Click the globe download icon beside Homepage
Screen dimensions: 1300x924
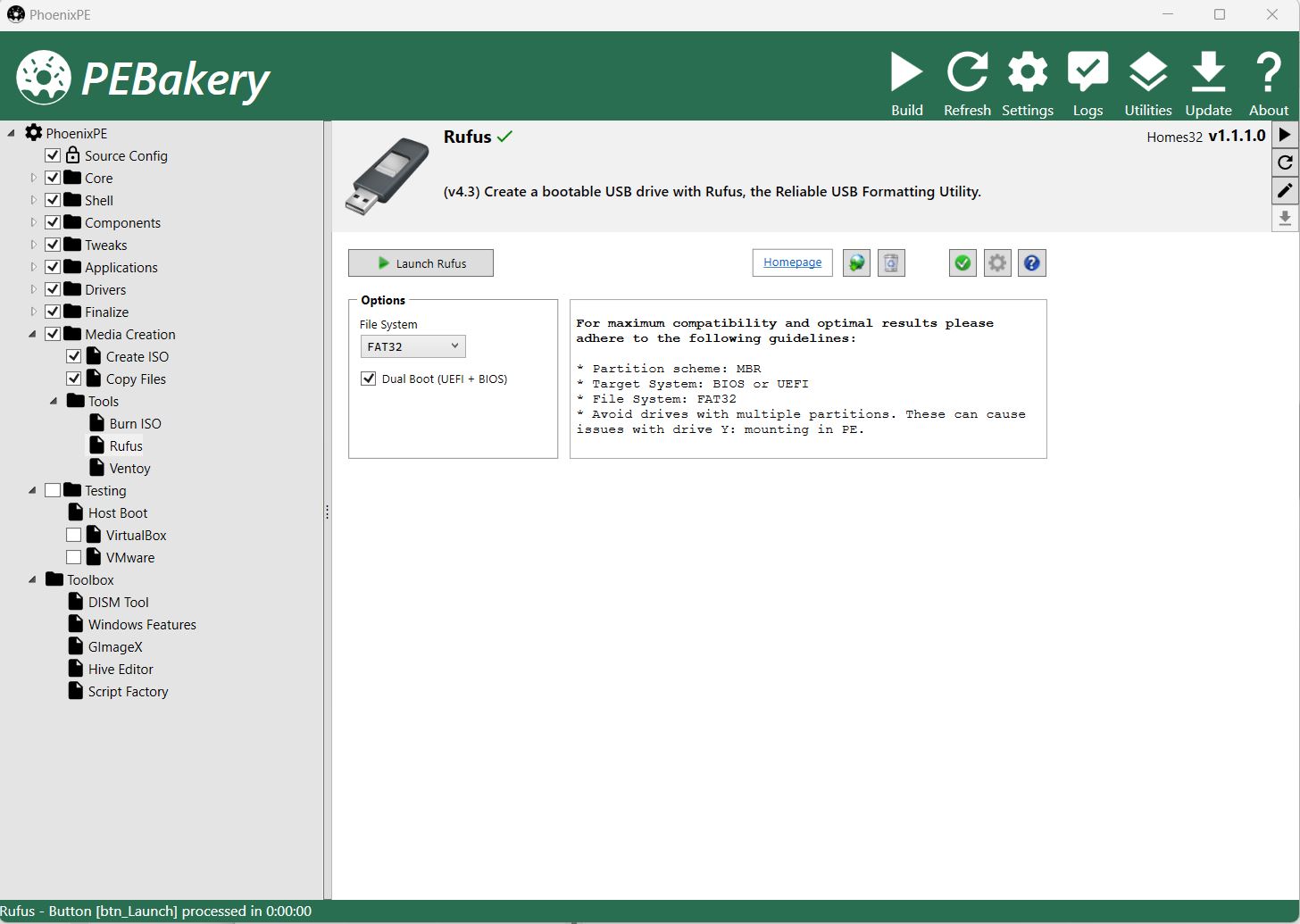[x=856, y=262]
